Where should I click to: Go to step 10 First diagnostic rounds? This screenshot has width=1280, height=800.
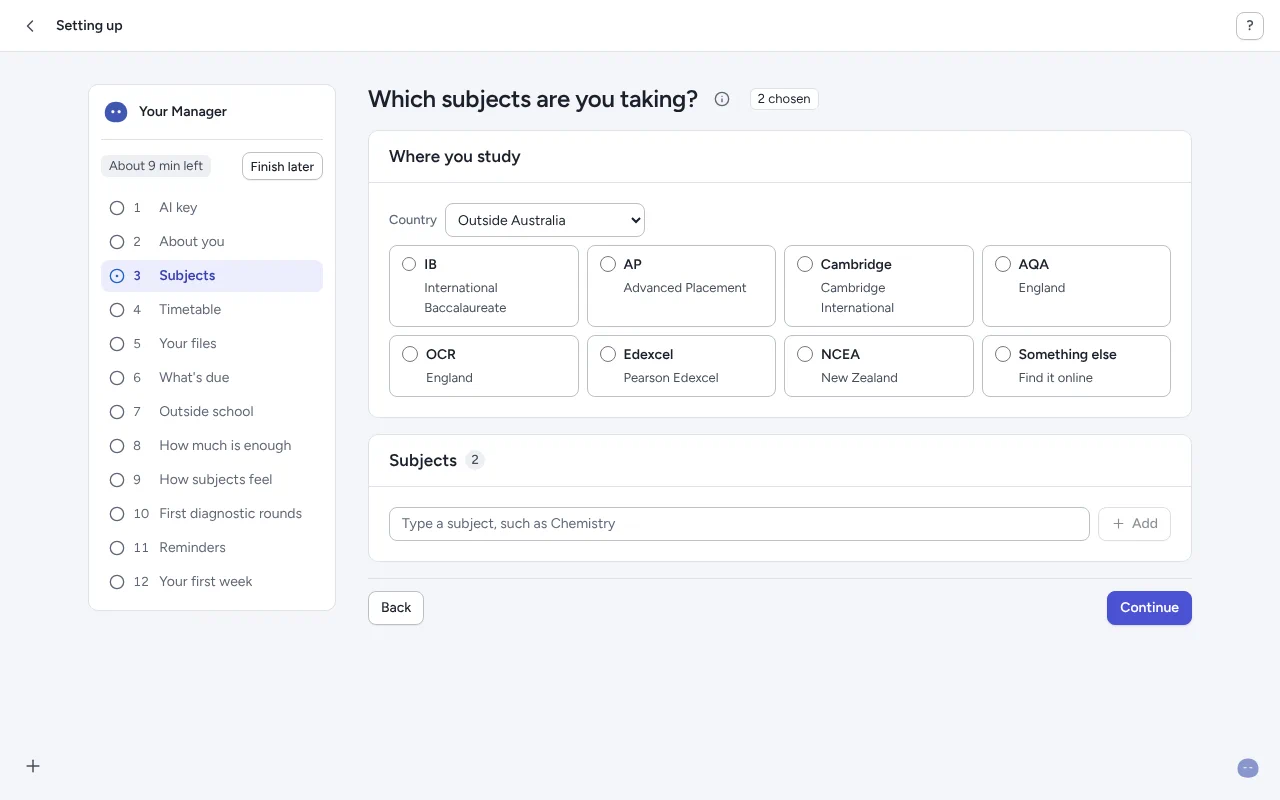[x=212, y=514]
